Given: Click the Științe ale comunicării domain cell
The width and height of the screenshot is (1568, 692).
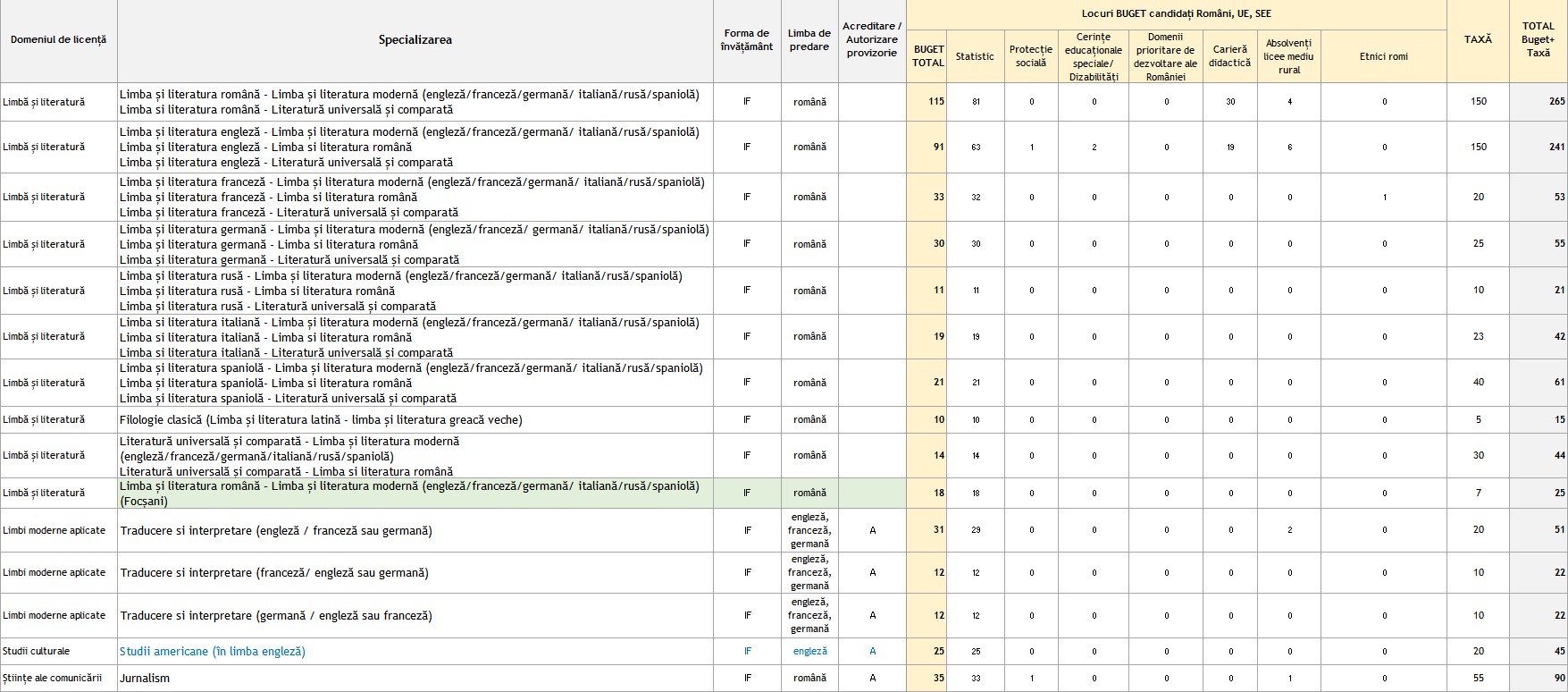Looking at the screenshot, I should [58, 679].
